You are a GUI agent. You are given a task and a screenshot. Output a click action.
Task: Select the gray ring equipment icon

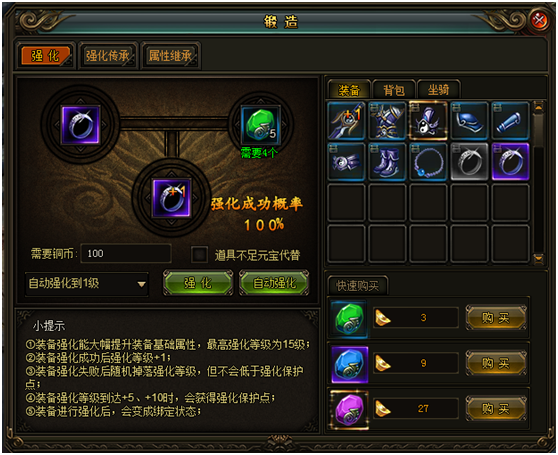pyautogui.click(x=469, y=162)
